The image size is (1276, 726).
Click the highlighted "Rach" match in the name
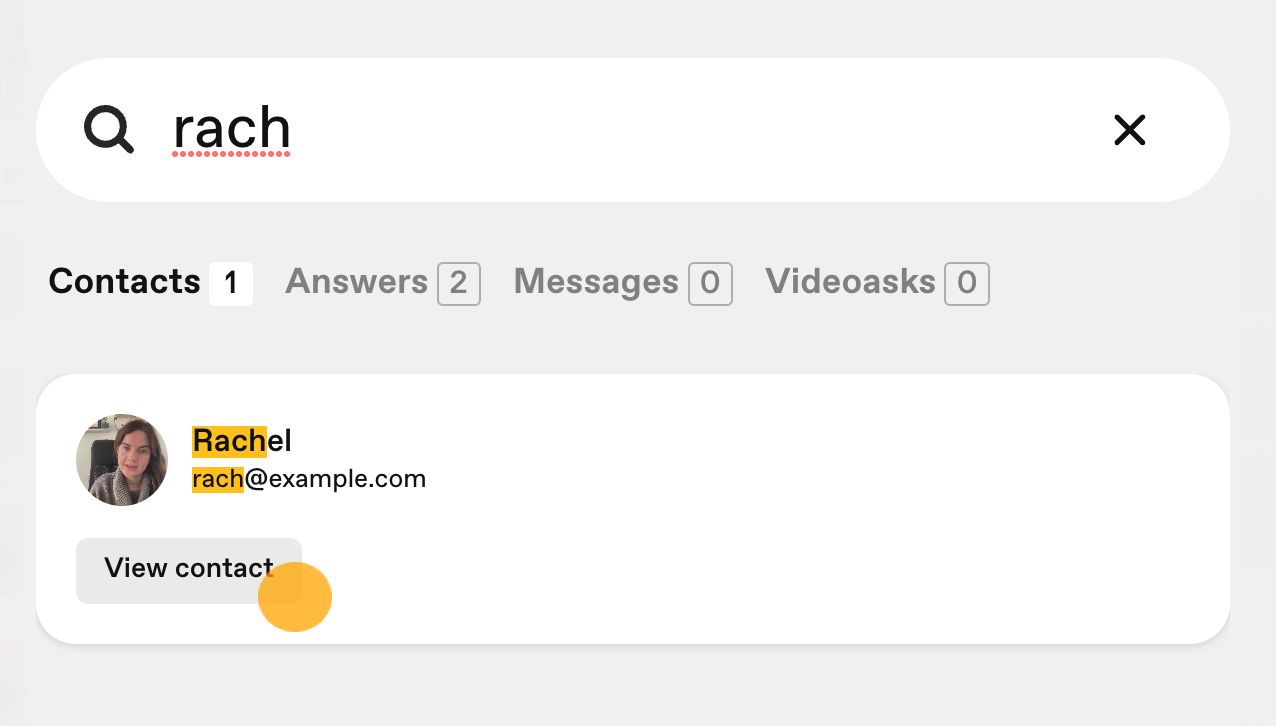(x=229, y=441)
